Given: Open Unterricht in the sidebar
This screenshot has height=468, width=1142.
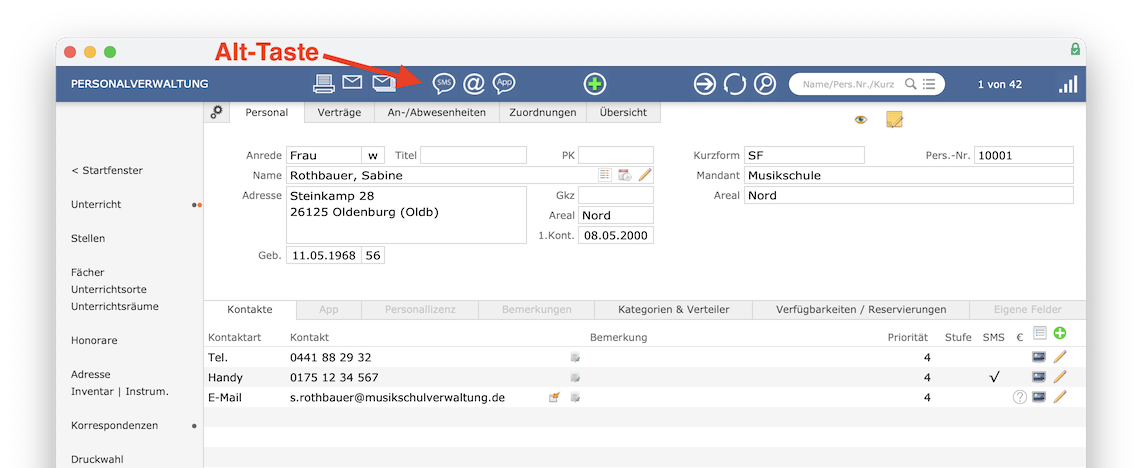Looking at the screenshot, I should click(x=96, y=205).
